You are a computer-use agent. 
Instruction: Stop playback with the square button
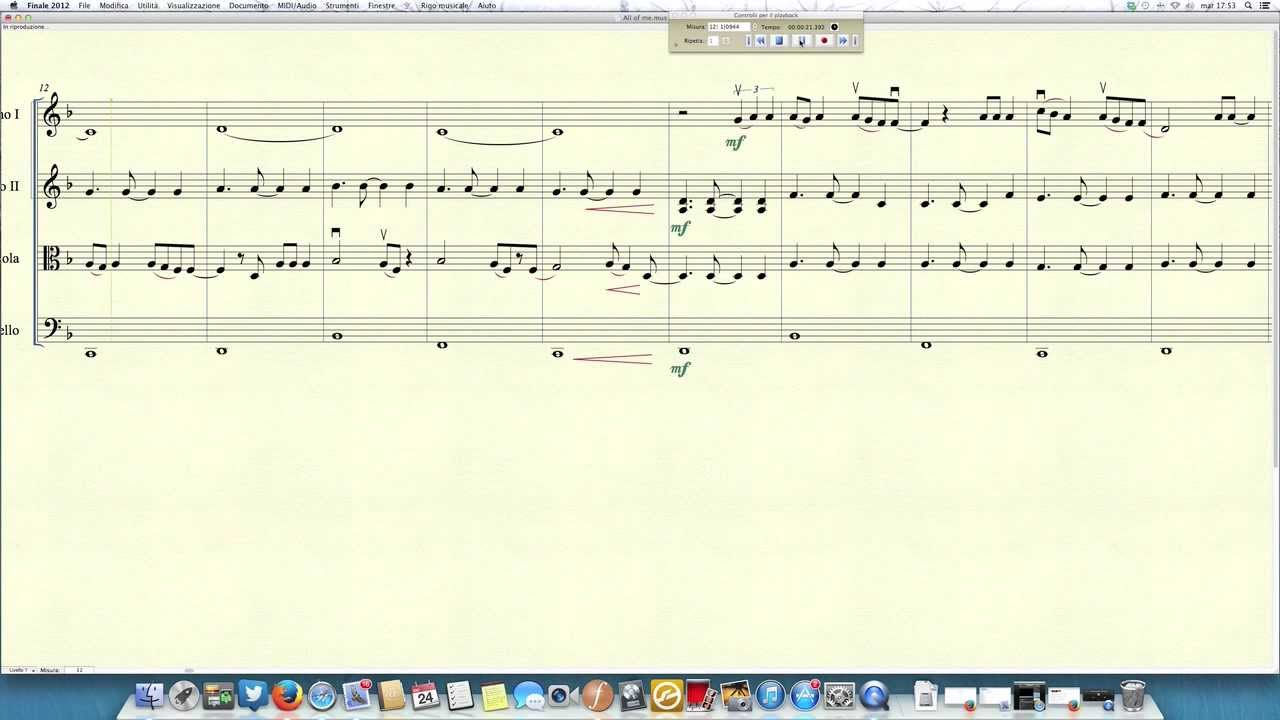(x=779, y=41)
